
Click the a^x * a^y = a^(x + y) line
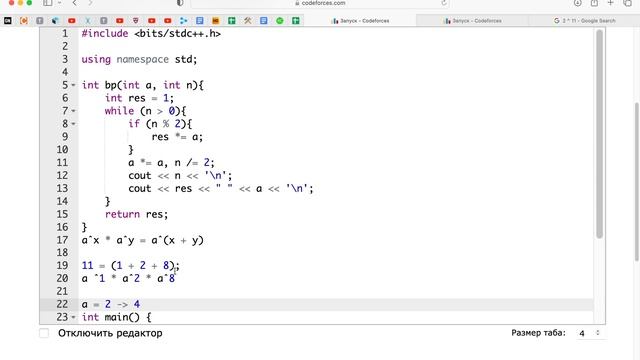tap(142, 240)
